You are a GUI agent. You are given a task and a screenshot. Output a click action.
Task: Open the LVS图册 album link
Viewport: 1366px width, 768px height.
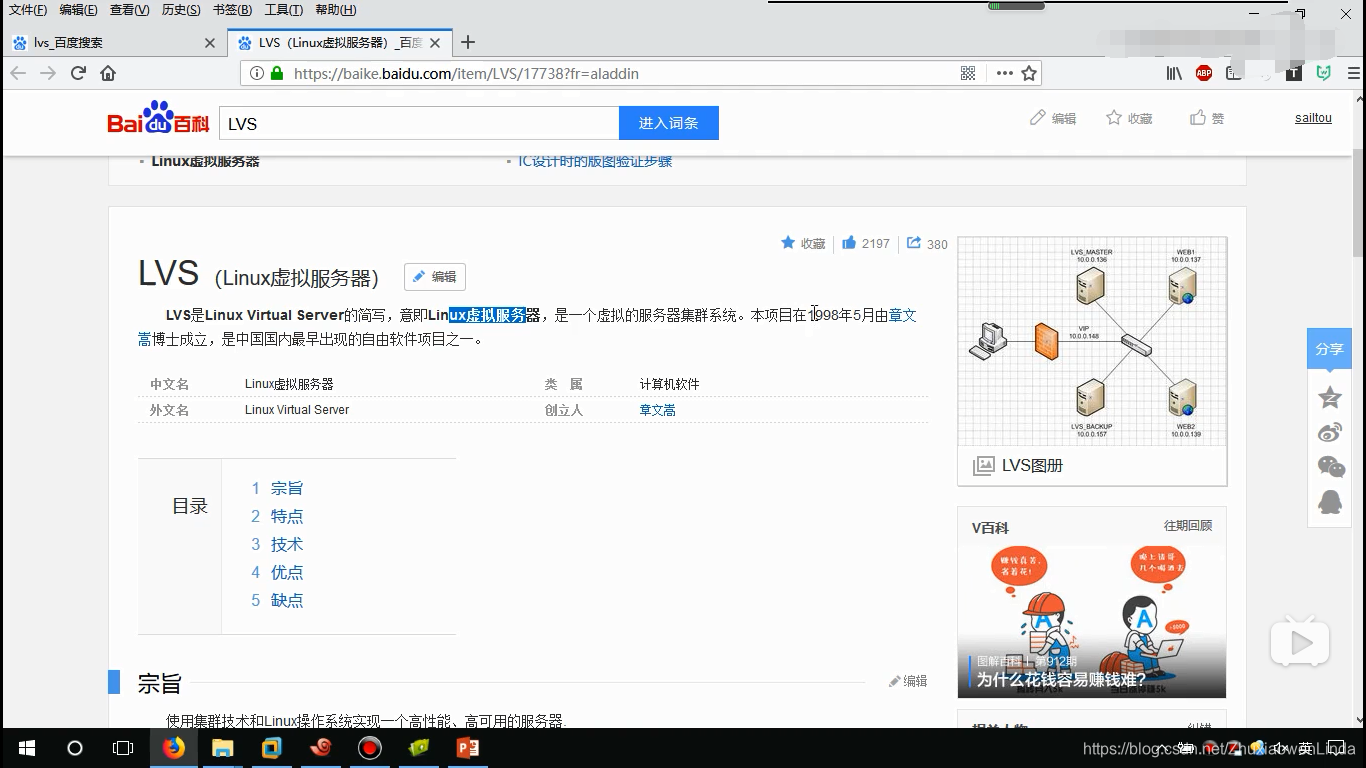1019,466
